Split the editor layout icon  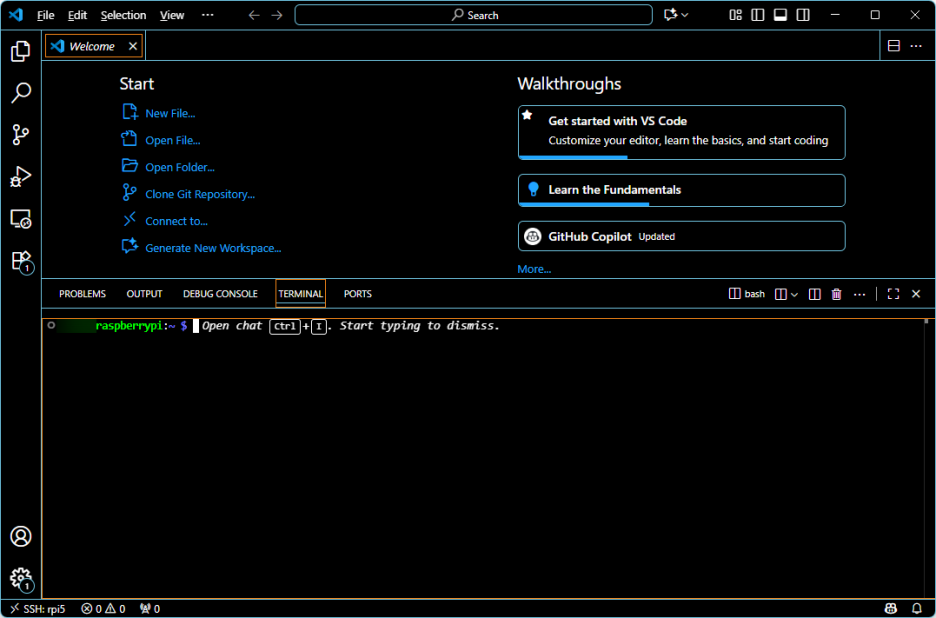coord(894,46)
